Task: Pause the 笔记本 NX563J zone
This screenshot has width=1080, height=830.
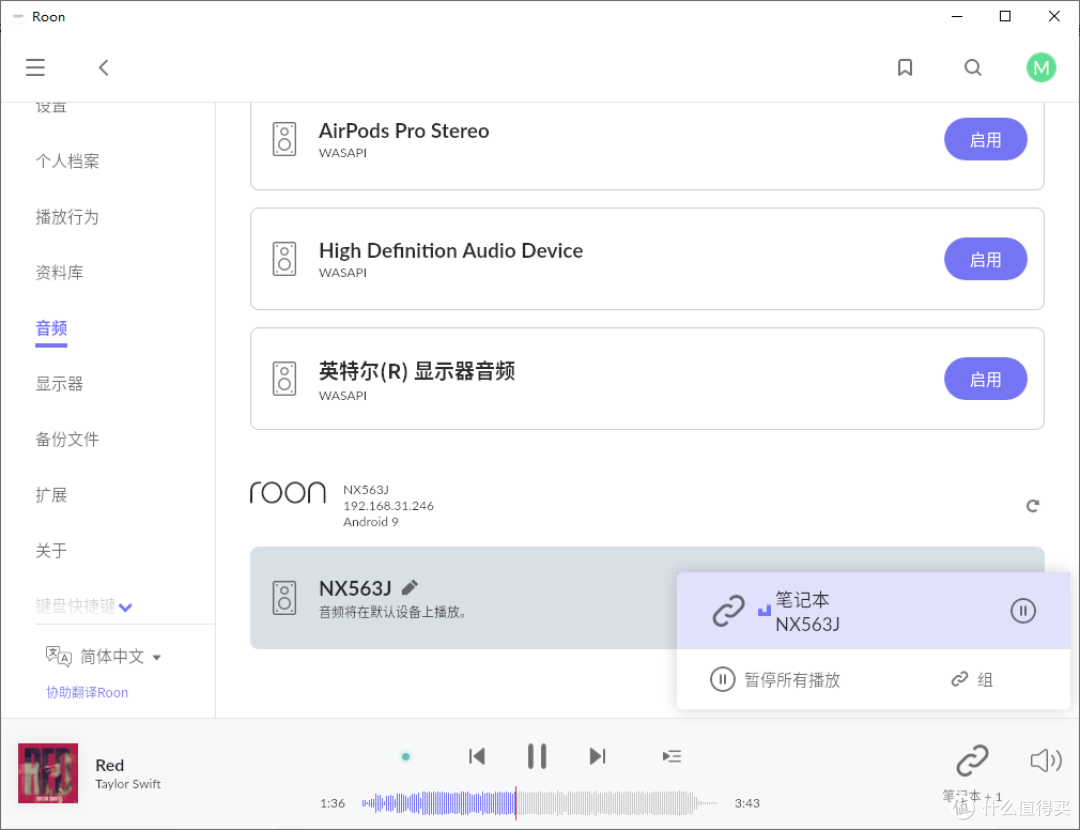Action: (1022, 611)
